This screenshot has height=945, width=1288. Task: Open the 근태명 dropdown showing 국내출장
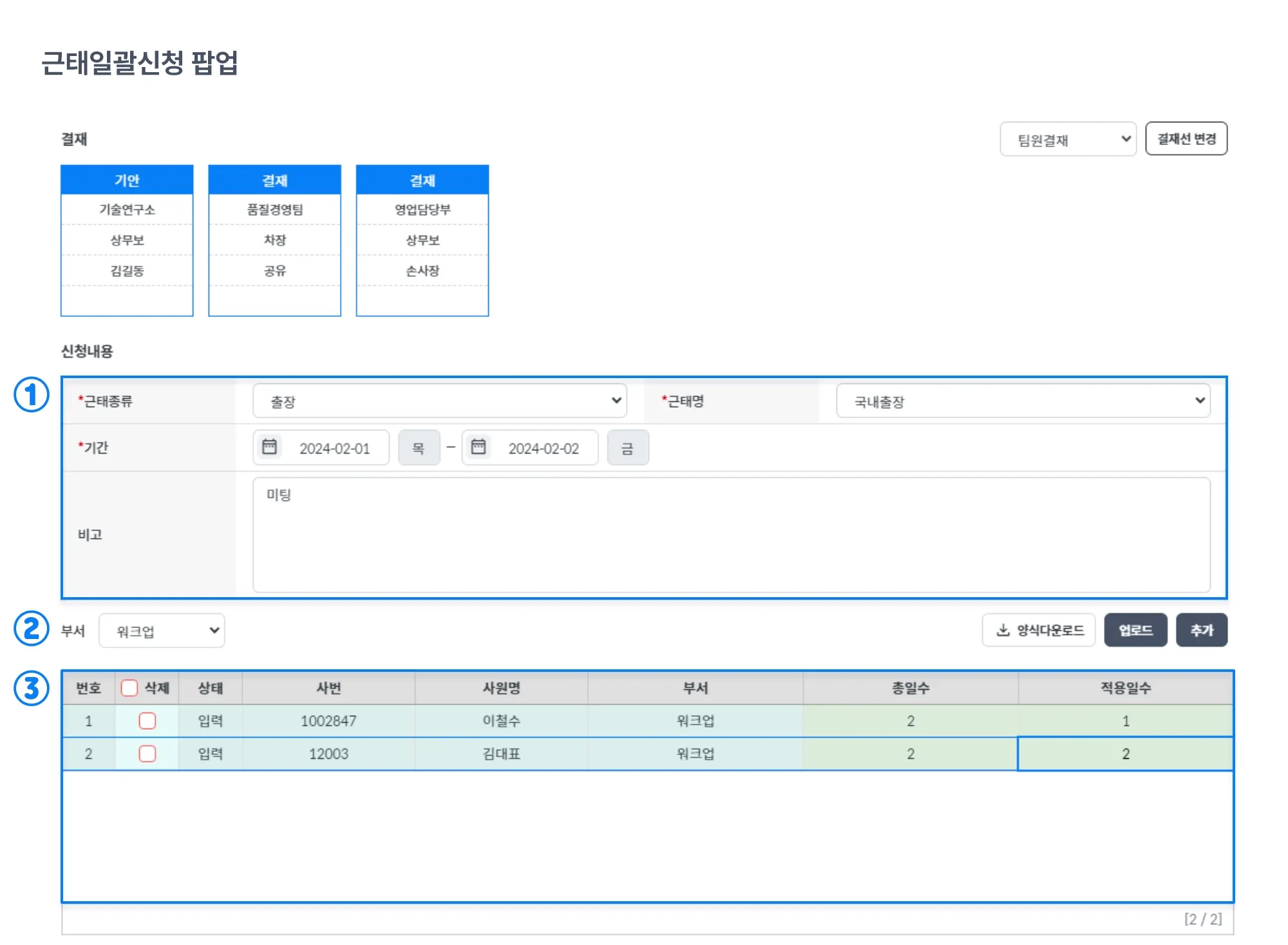[x=1023, y=401]
